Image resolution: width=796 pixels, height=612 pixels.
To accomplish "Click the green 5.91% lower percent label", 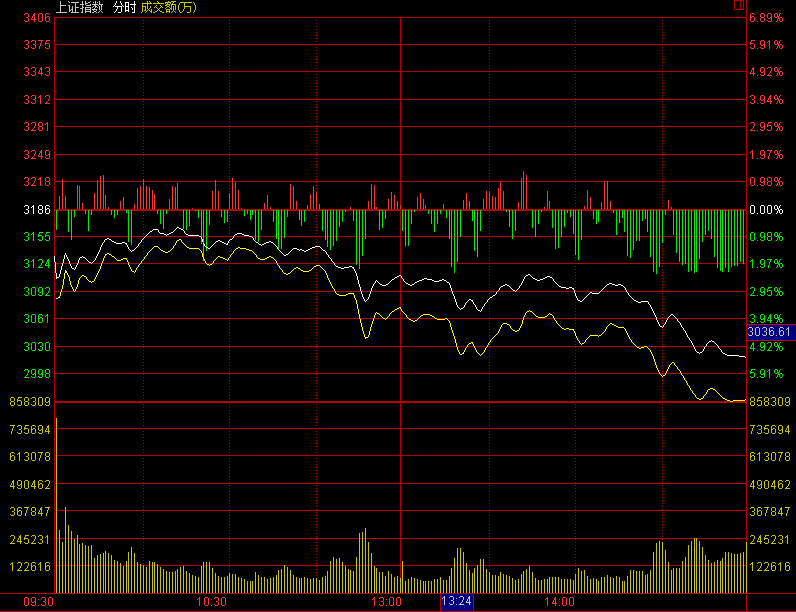I will (x=765, y=374).
